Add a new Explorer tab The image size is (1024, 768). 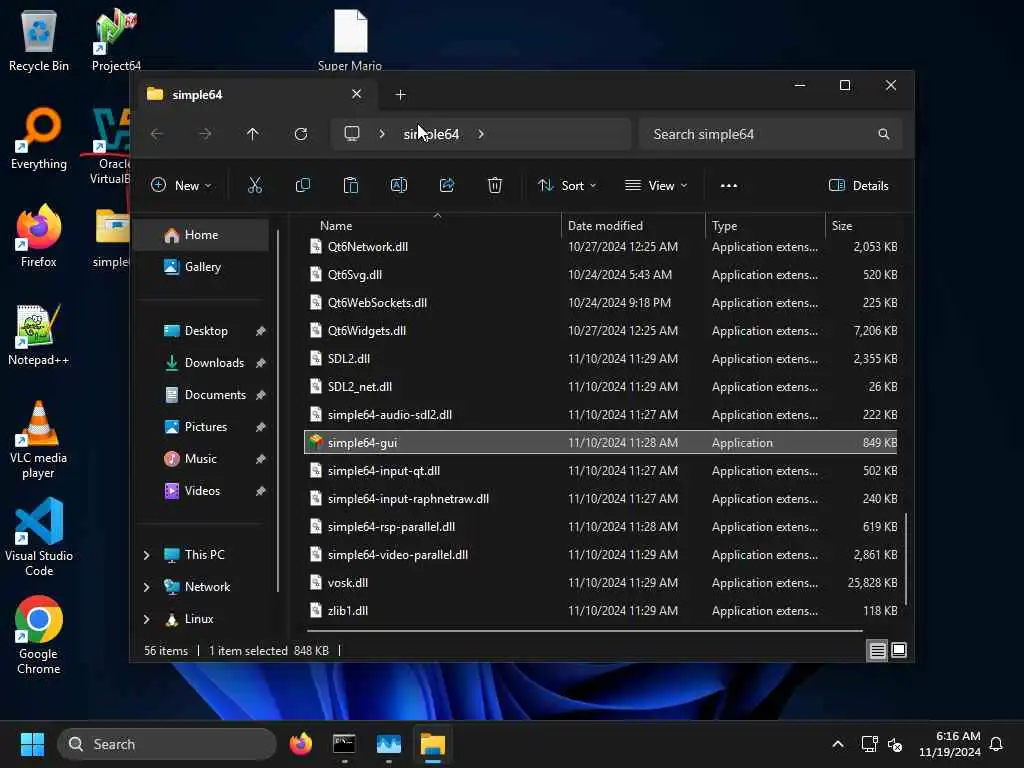pyautogui.click(x=400, y=95)
